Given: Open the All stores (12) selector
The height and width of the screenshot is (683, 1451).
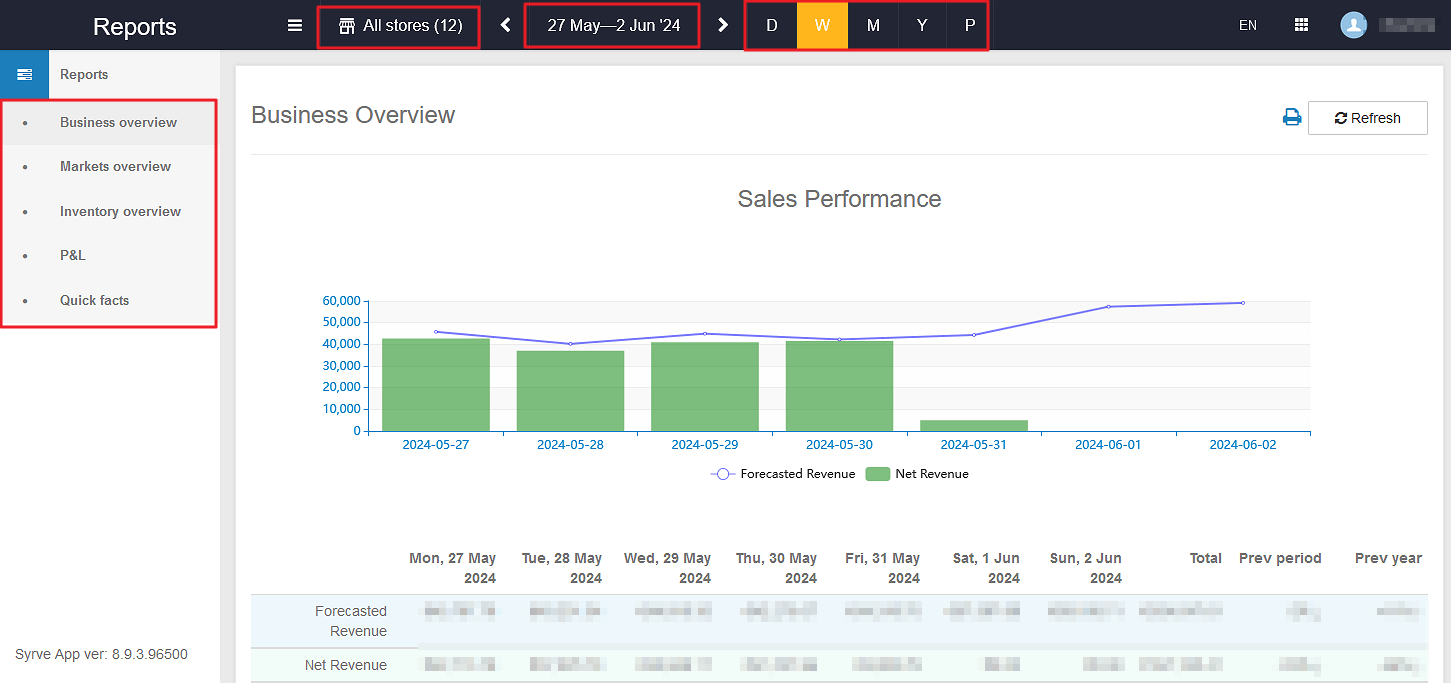Looking at the screenshot, I should coord(399,26).
